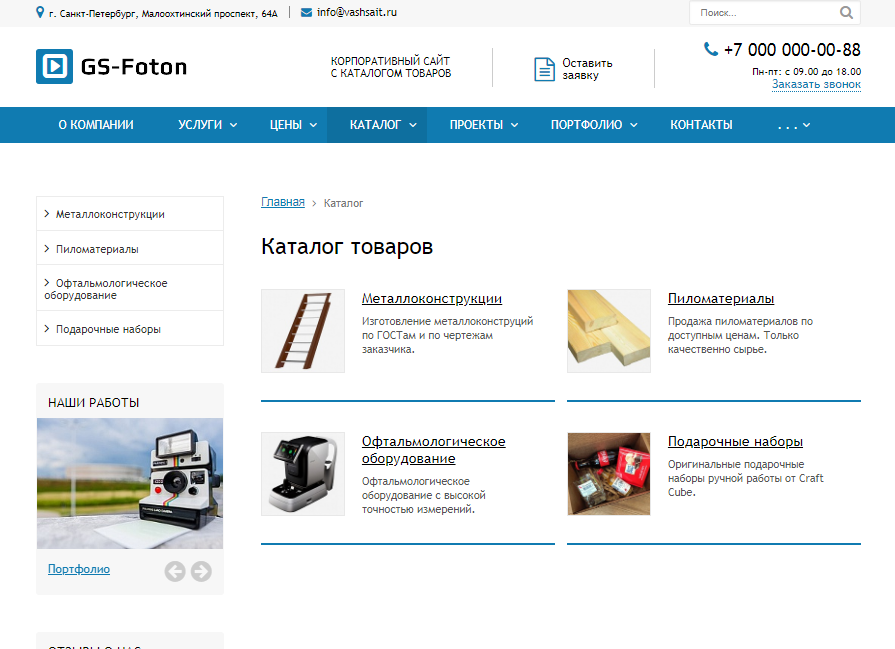Image resolution: width=895 pixels, height=649 pixels.
Task: Expand the Цены dropdown menu
Action: pos(293,125)
